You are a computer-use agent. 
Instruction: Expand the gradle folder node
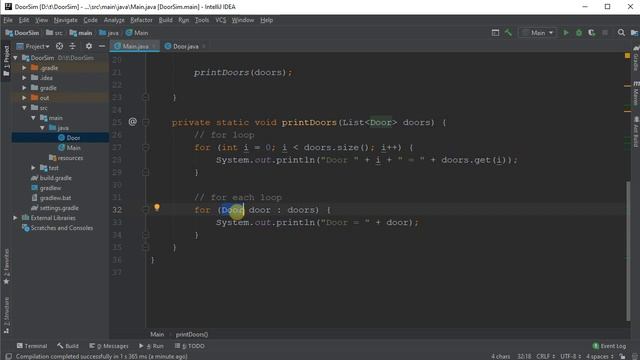[24, 88]
